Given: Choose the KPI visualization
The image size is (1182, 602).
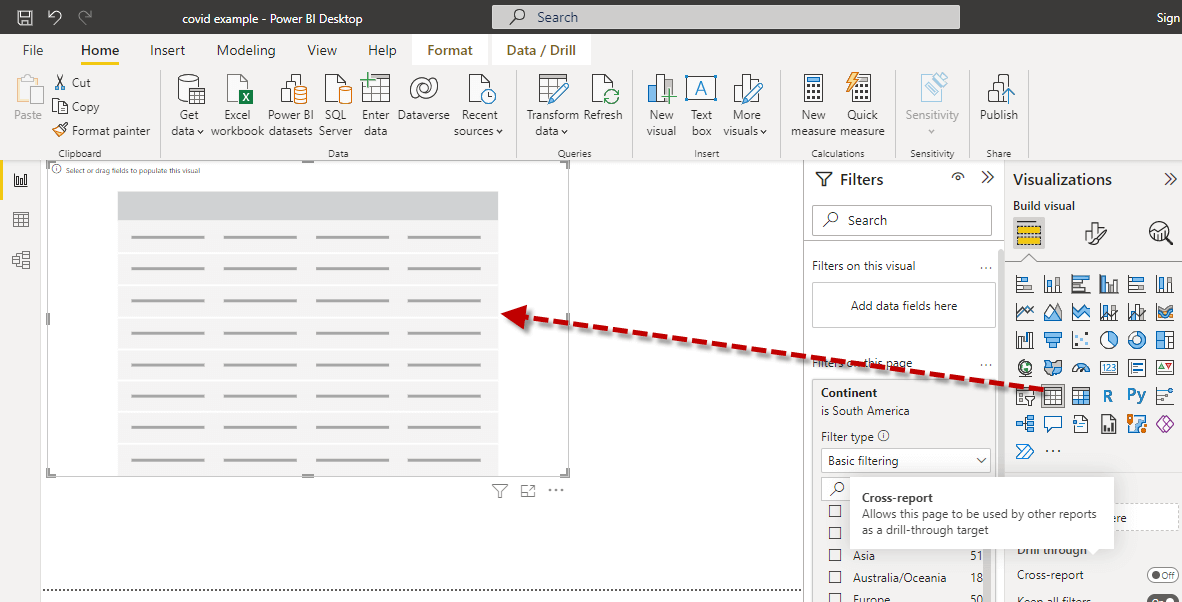Looking at the screenshot, I should (x=1165, y=368).
